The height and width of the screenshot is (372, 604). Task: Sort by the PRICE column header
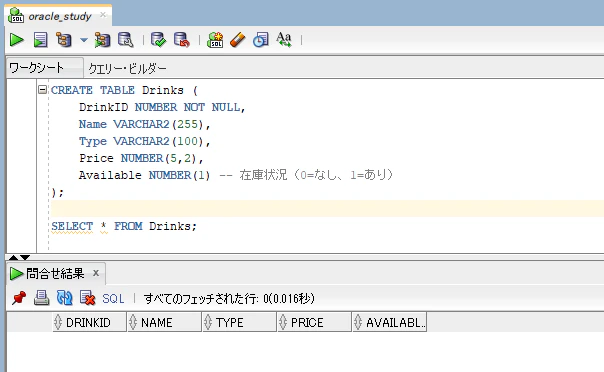(314, 322)
